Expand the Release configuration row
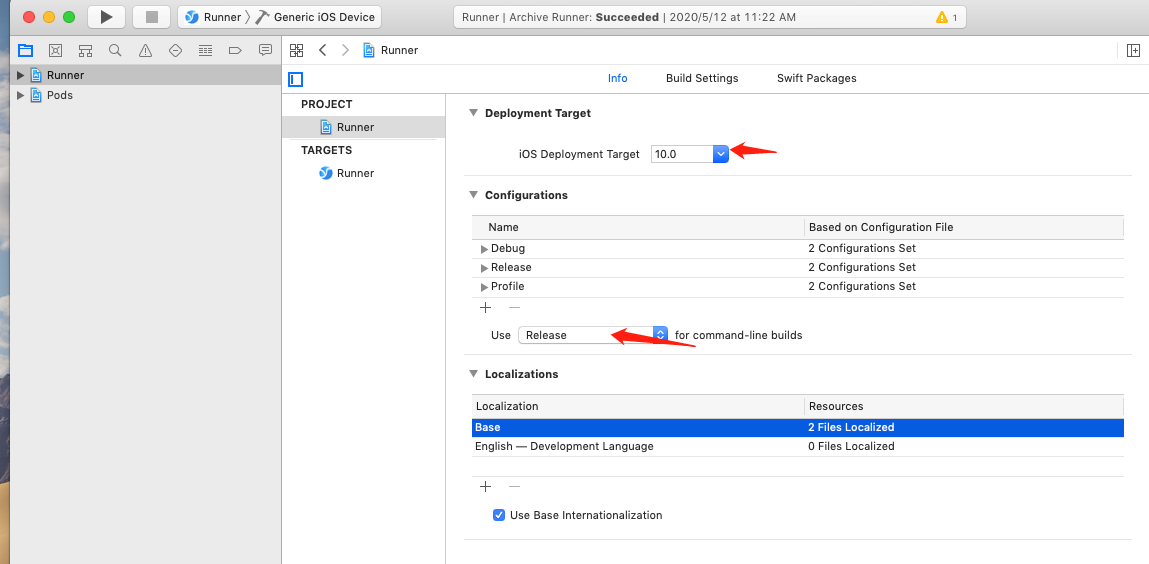 (484, 268)
